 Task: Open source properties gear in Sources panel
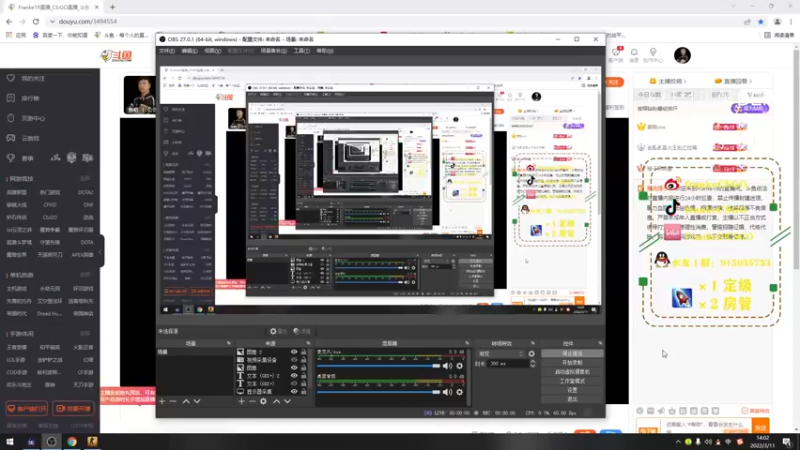263,402
